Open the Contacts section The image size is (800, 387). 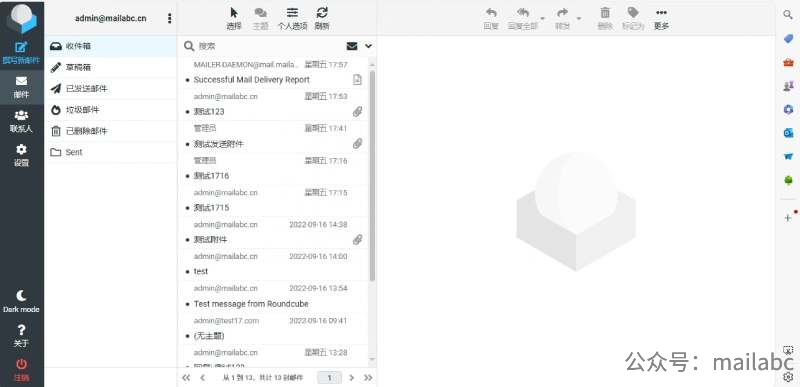tap(21, 121)
